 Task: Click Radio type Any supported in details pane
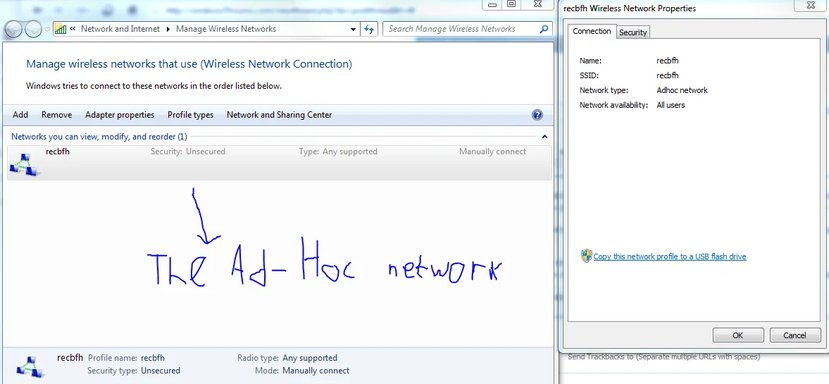(x=310, y=358)
